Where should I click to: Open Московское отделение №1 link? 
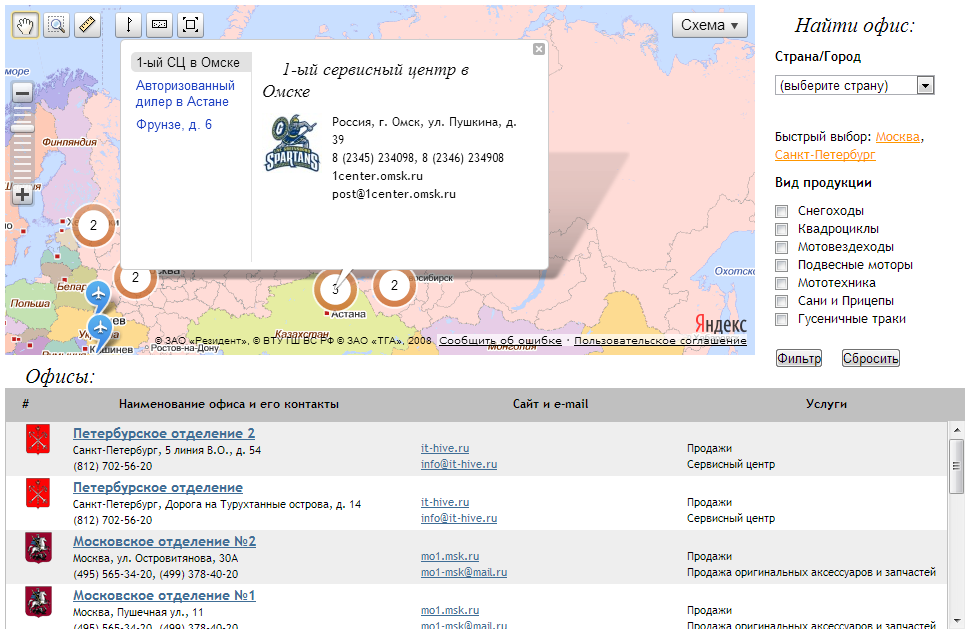coord(164,595)
